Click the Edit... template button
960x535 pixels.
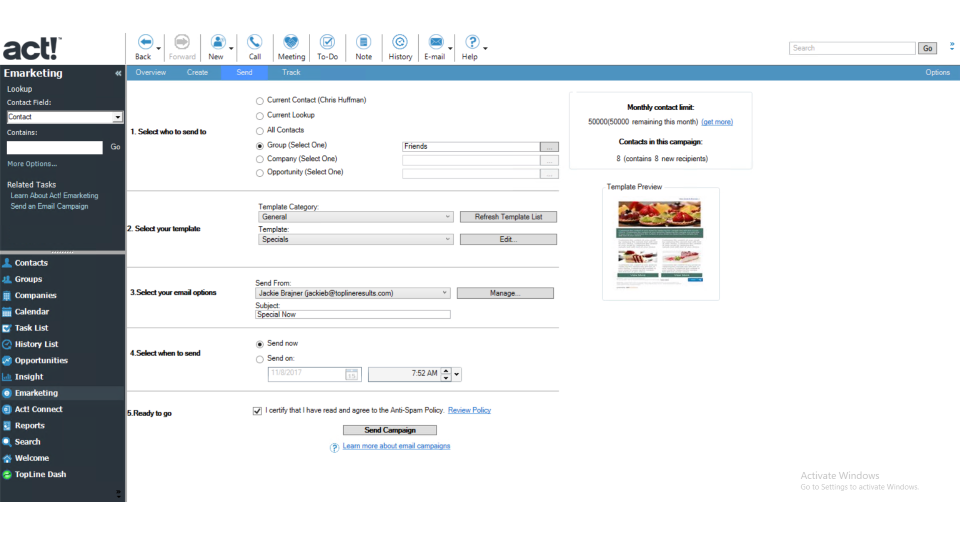click(508, 239)
